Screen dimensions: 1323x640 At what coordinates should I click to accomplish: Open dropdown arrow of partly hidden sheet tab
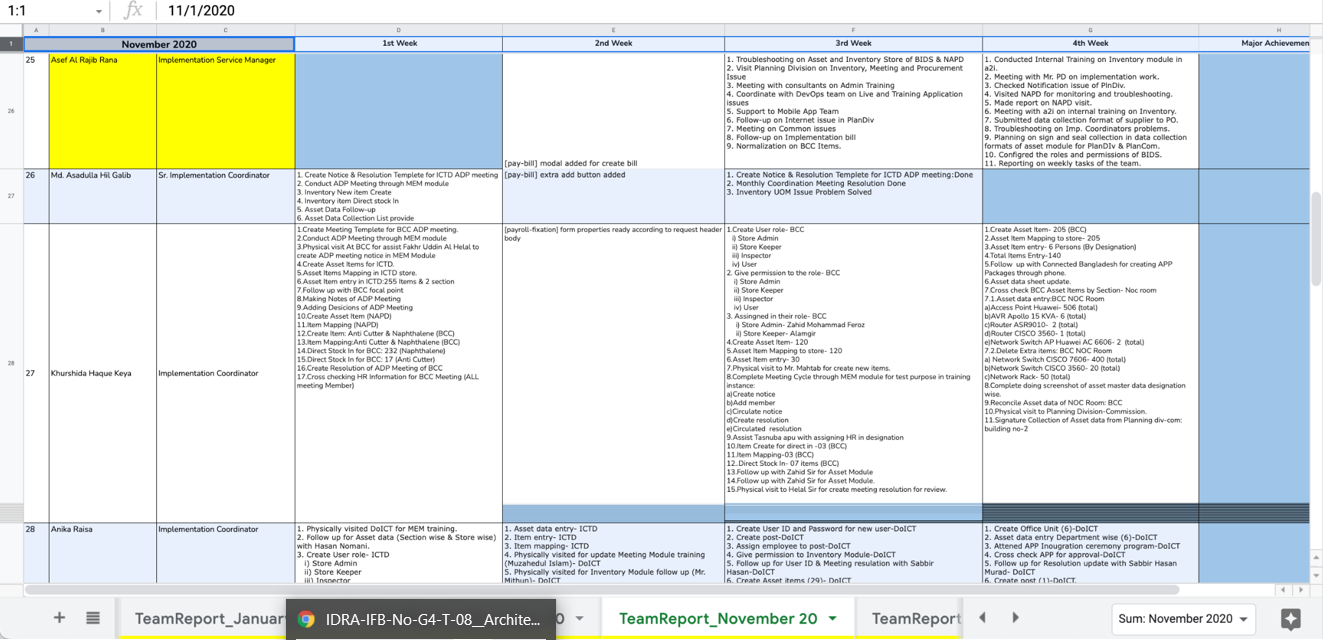coord(578,619)
